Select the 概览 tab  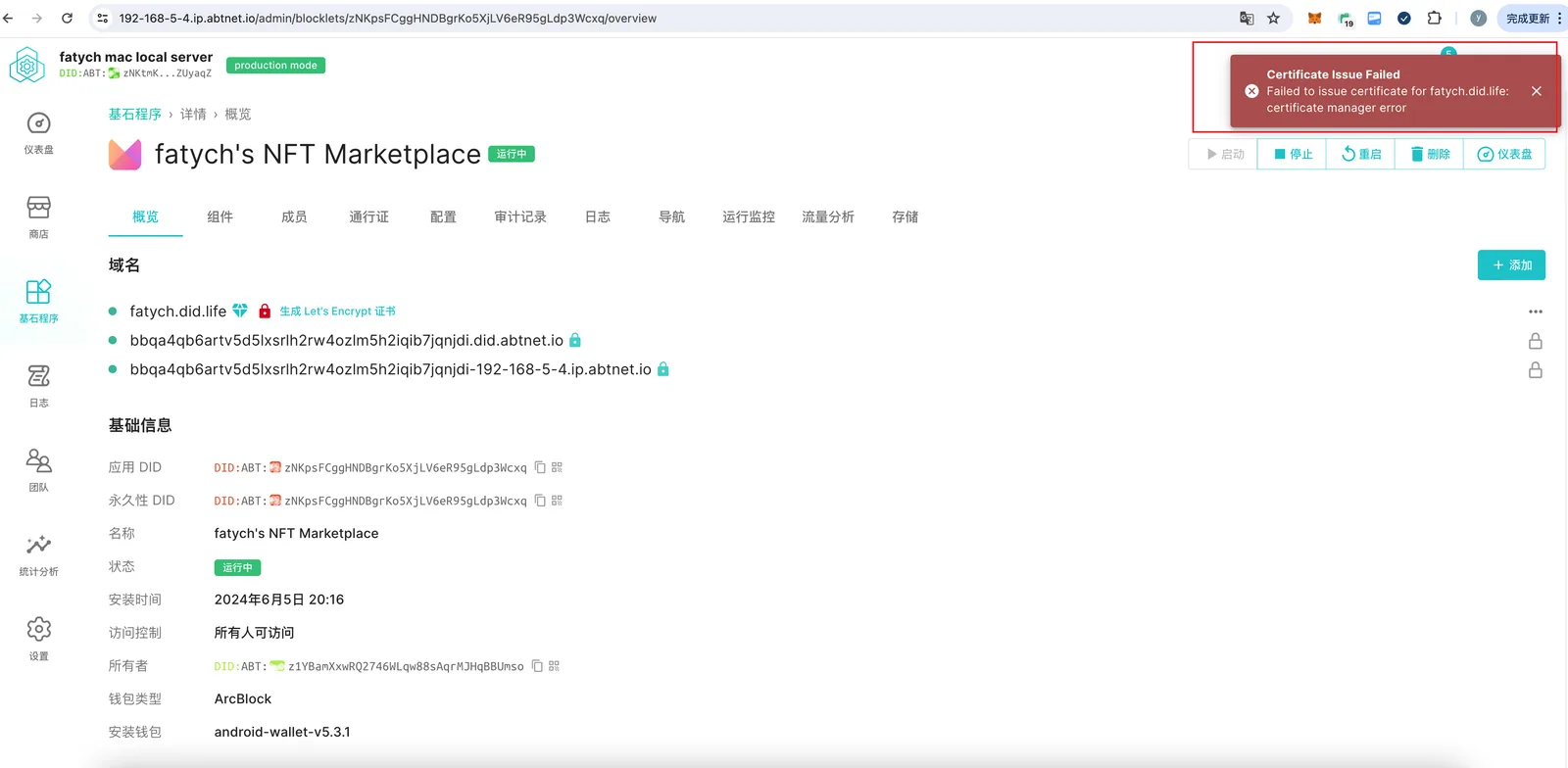pos(146,216)
